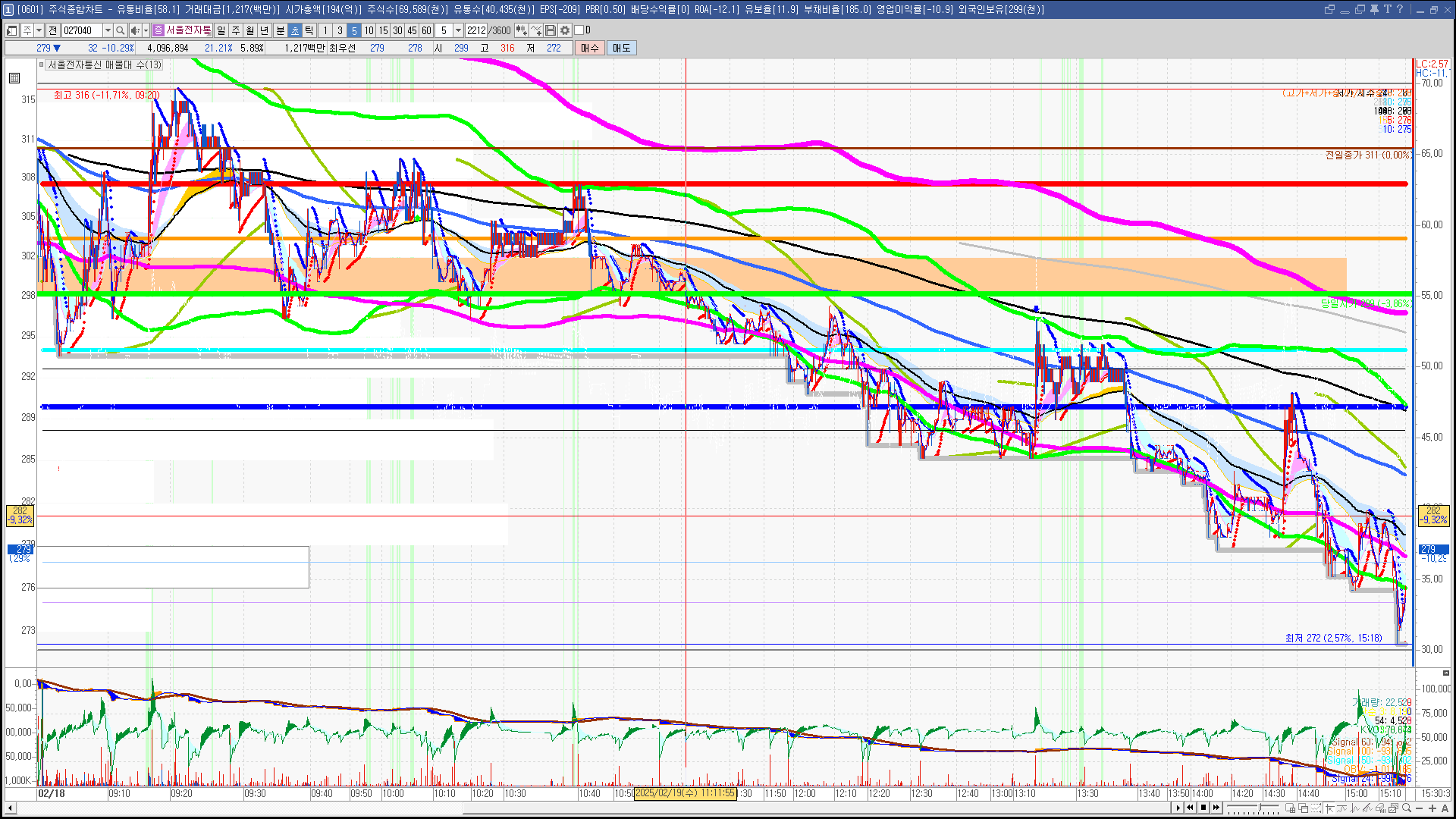Click the plus zoom-in icon at bottom right
This screenshot has height=819, width=1456.
[1432, 808]
